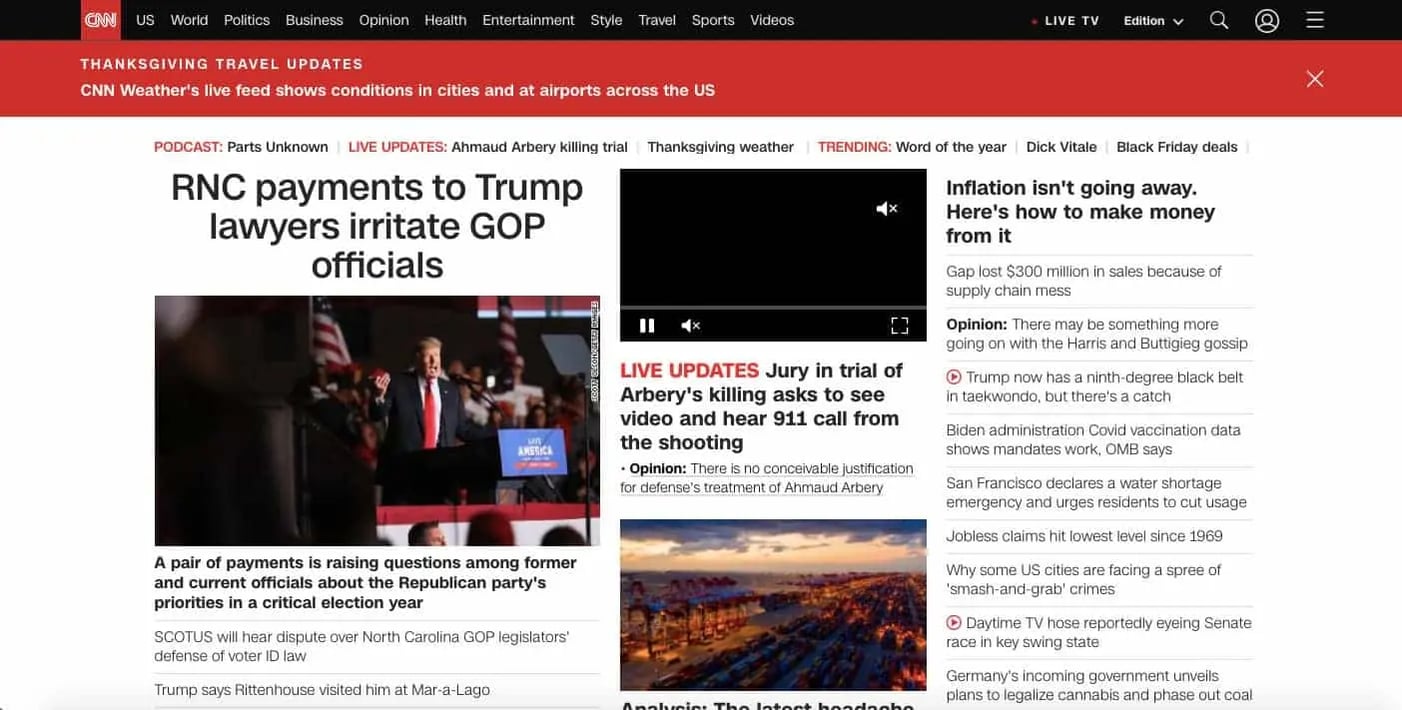Screen dimensions: 1402x710
Task: Expand the Edition dropdown
Action: [x=1153, y=21]
